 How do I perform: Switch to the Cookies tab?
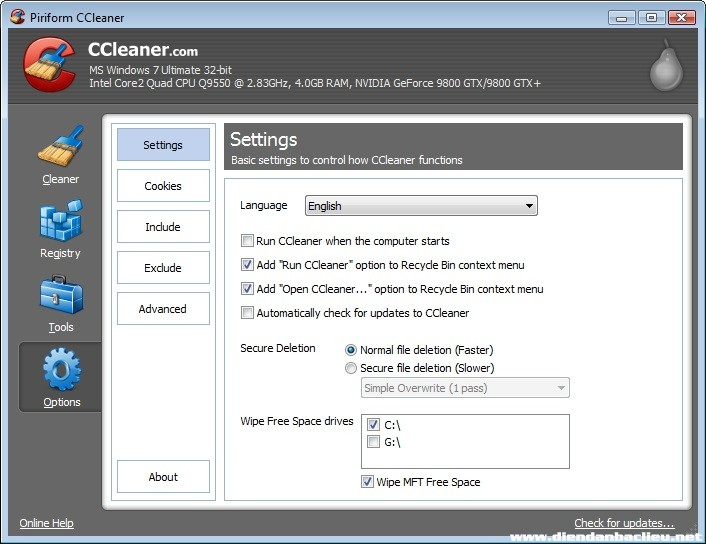click(163, 186)
